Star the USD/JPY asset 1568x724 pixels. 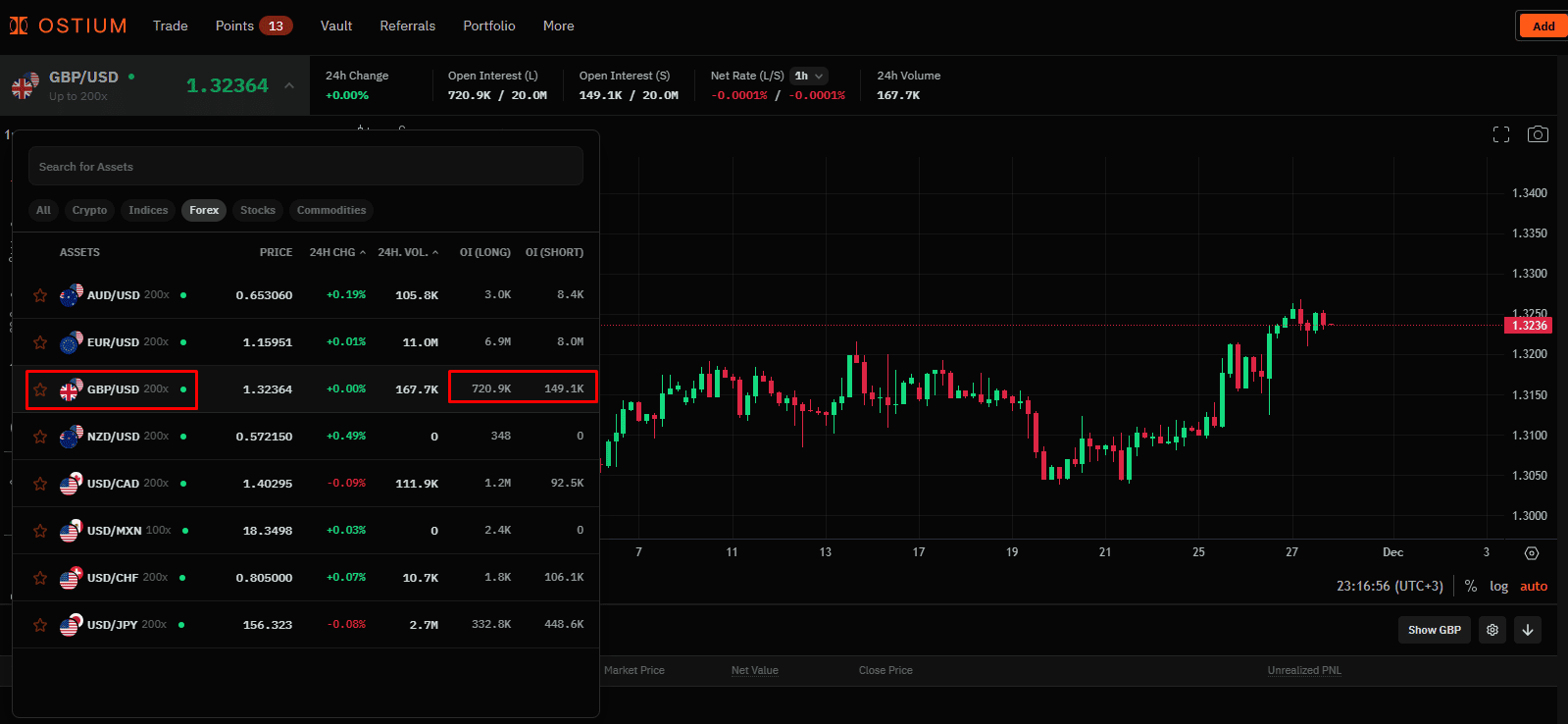40,625
